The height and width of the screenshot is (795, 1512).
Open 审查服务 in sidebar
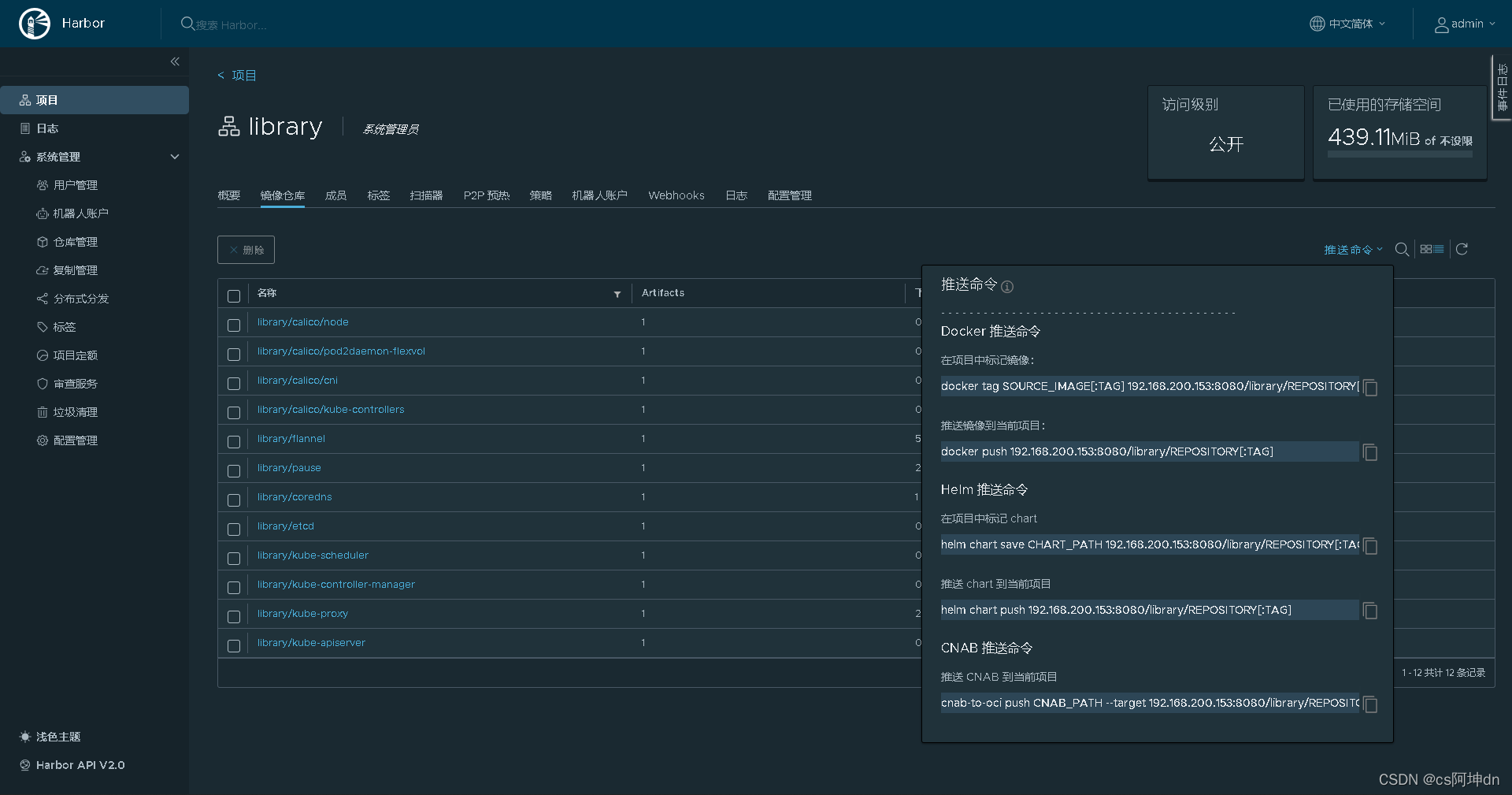76,384
